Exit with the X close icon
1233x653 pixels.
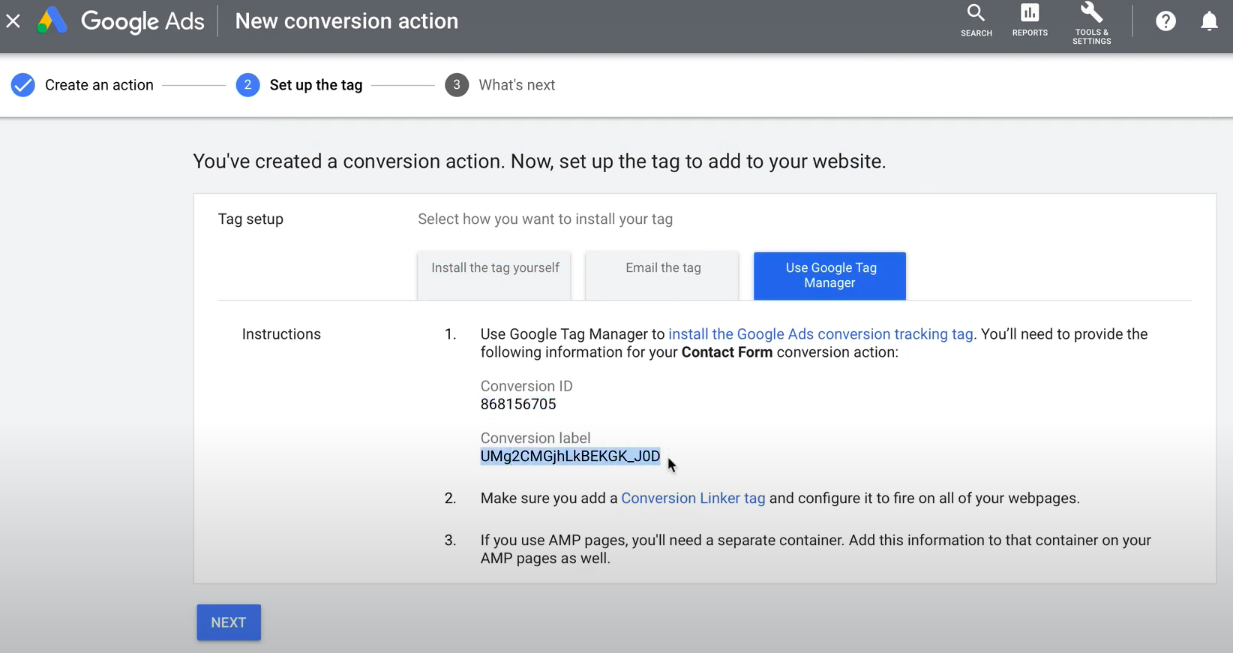pos(13,20)
